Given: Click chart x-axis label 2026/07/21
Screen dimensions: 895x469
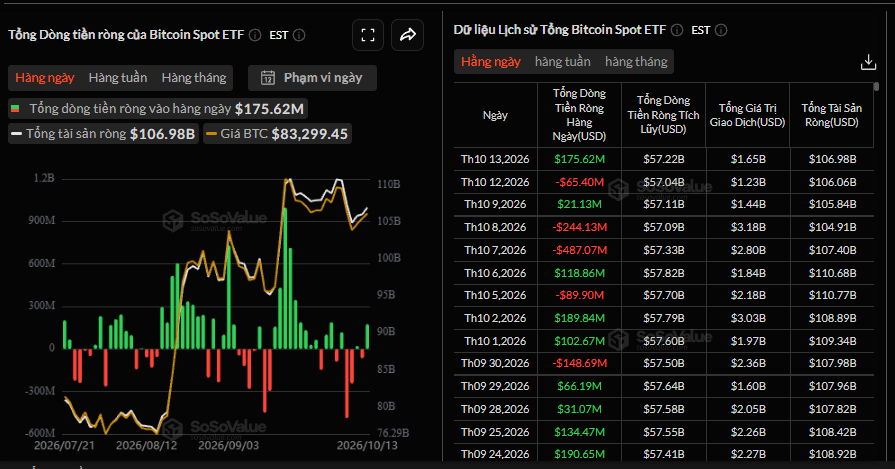Looking at the screenshot, I should click(x=64, y=445).
